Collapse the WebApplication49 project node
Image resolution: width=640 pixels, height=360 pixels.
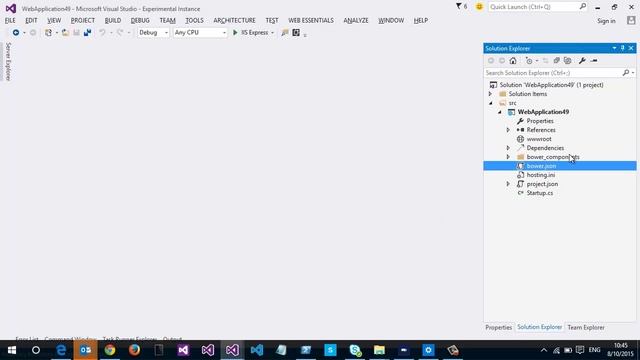point(500,112)
